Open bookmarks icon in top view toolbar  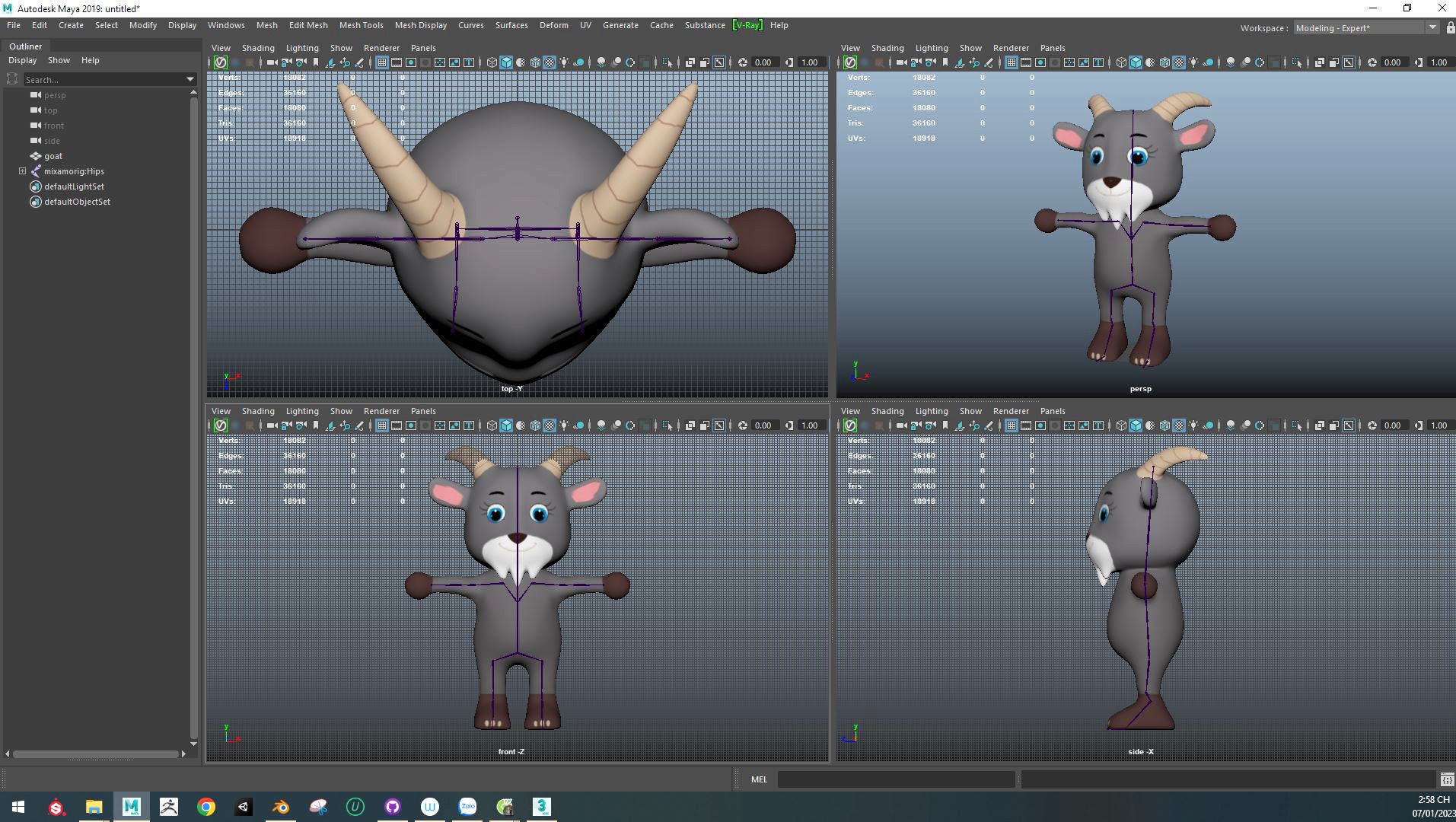(x=316, y=62)
